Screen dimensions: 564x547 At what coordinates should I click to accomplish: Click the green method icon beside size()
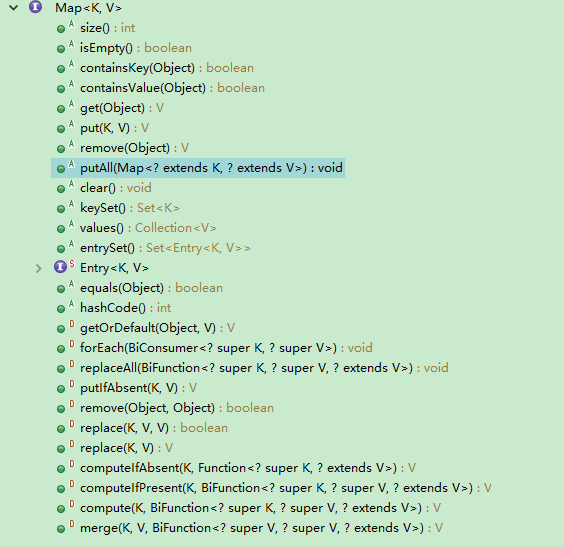(61, 29)
